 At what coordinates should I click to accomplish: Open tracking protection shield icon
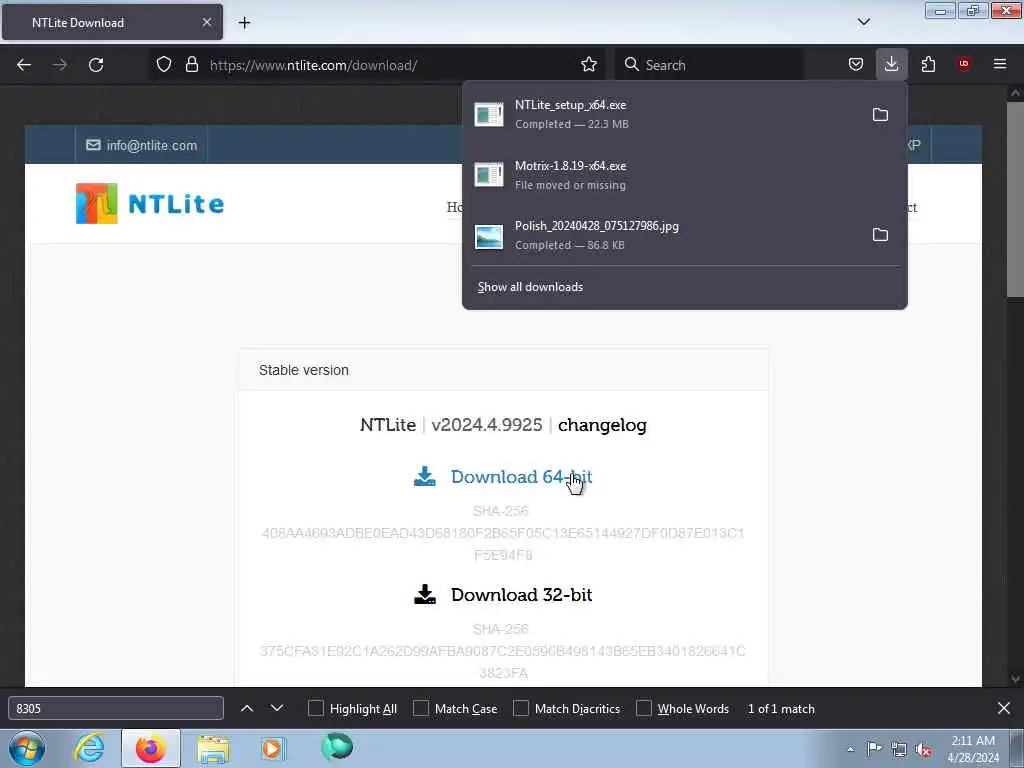click(x=164, y=65)
